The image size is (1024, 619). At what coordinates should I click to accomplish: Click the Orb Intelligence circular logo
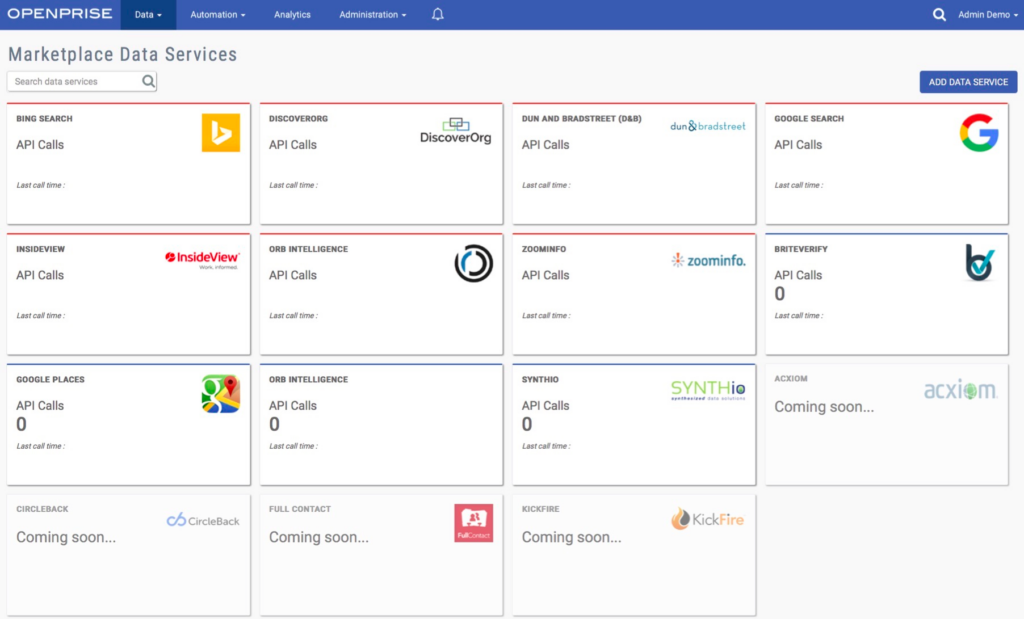(x=473, y=261)
